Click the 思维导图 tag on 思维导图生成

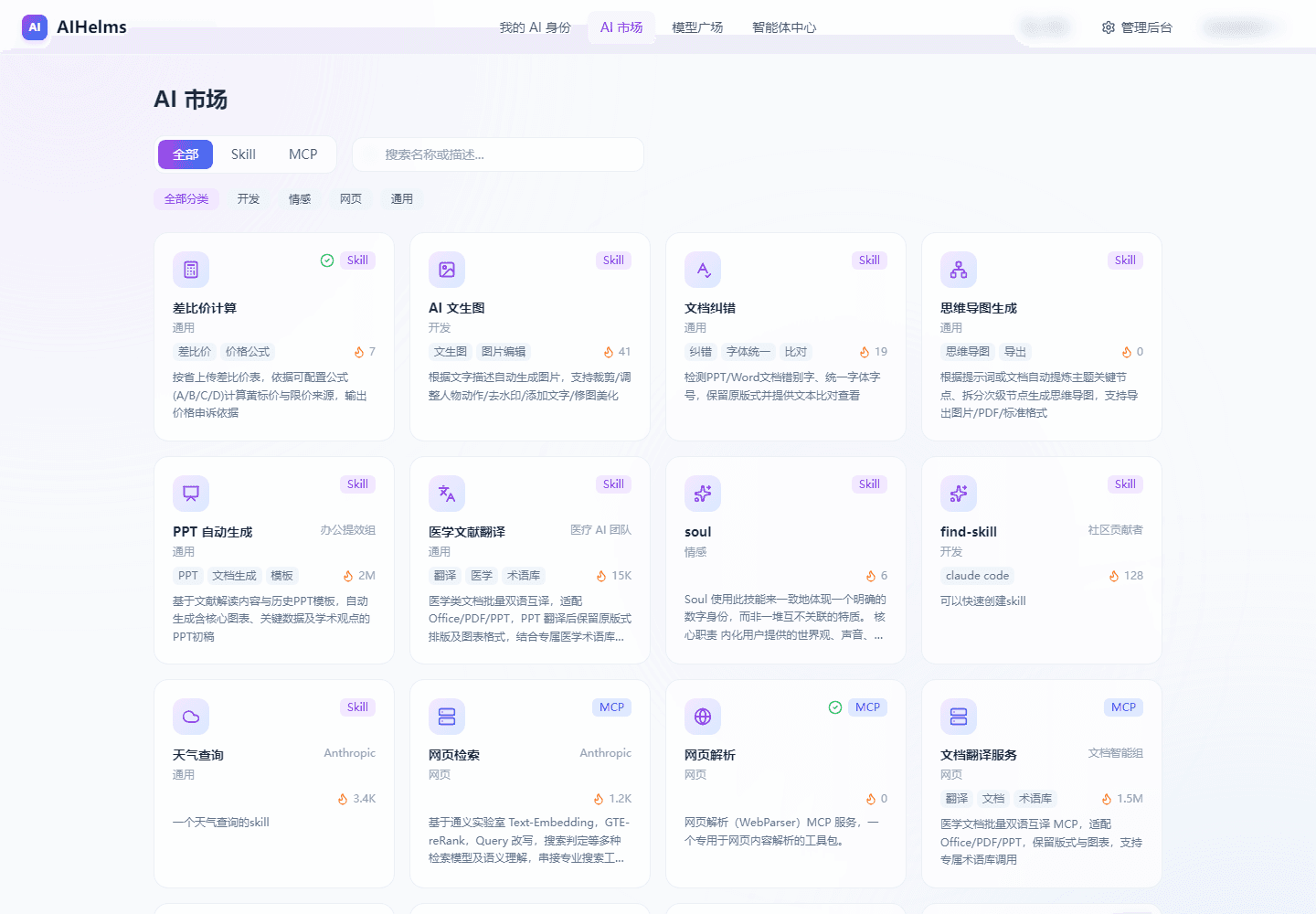tap(968, 352)
